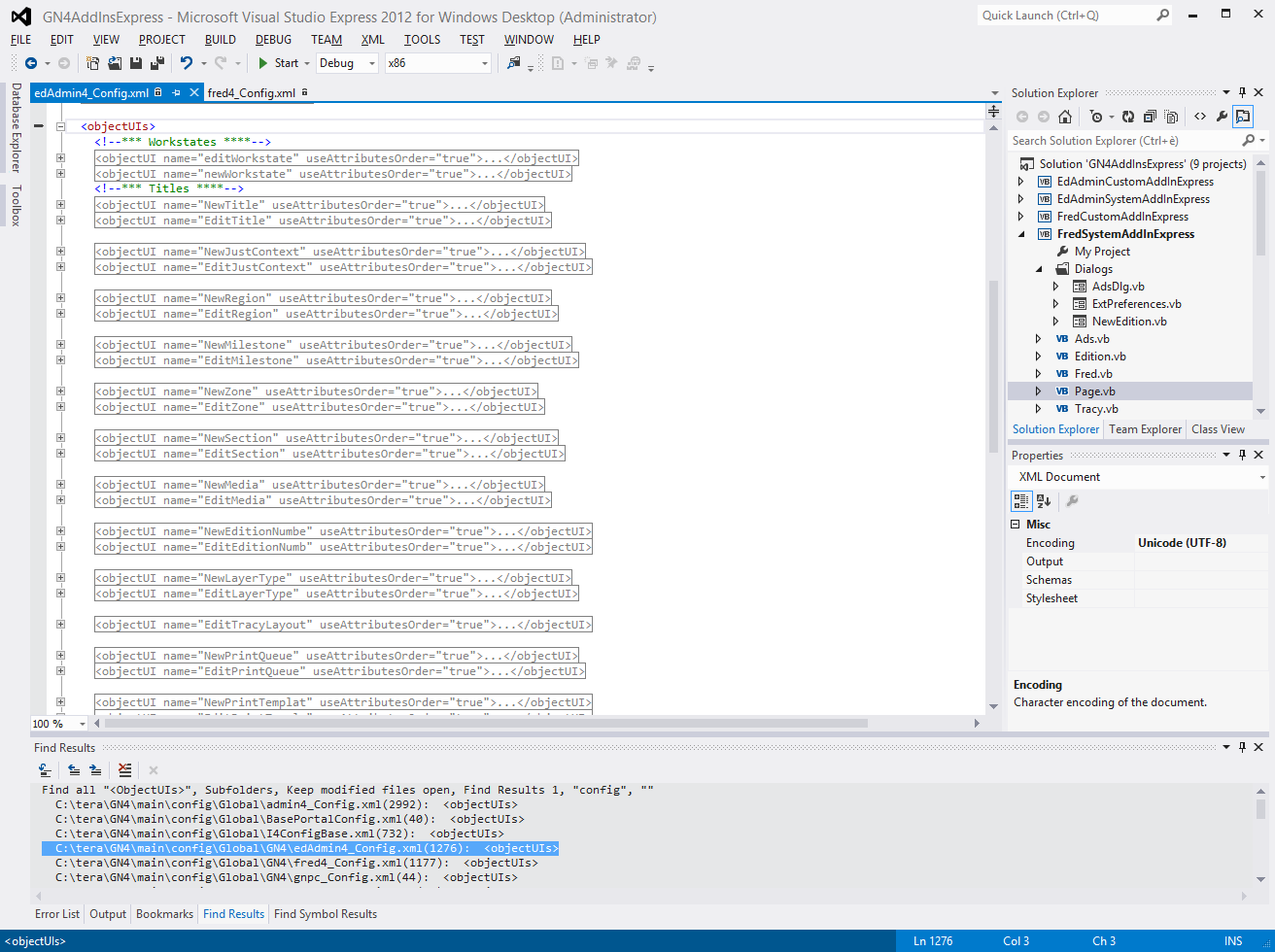Screen dimensions: 1275x952
Task: Click the Solution Explorer search magnifier icon
Action: [x=1249, y=141]
